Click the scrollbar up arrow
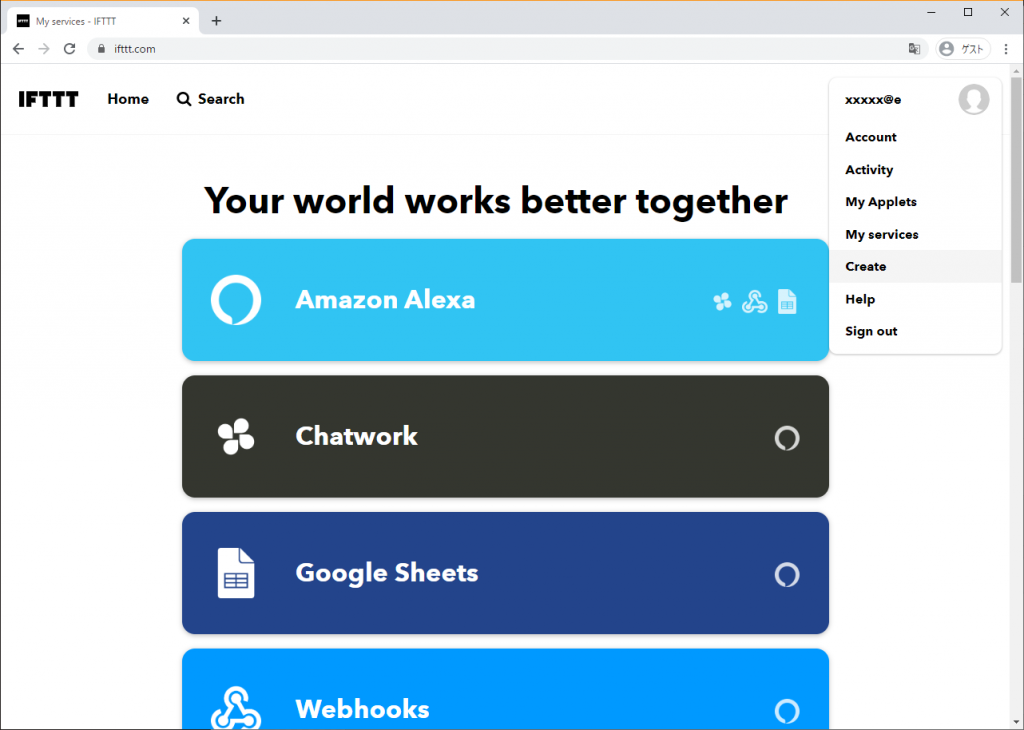This screenshot has height=730, width=1024. [x=1016, y=71]
